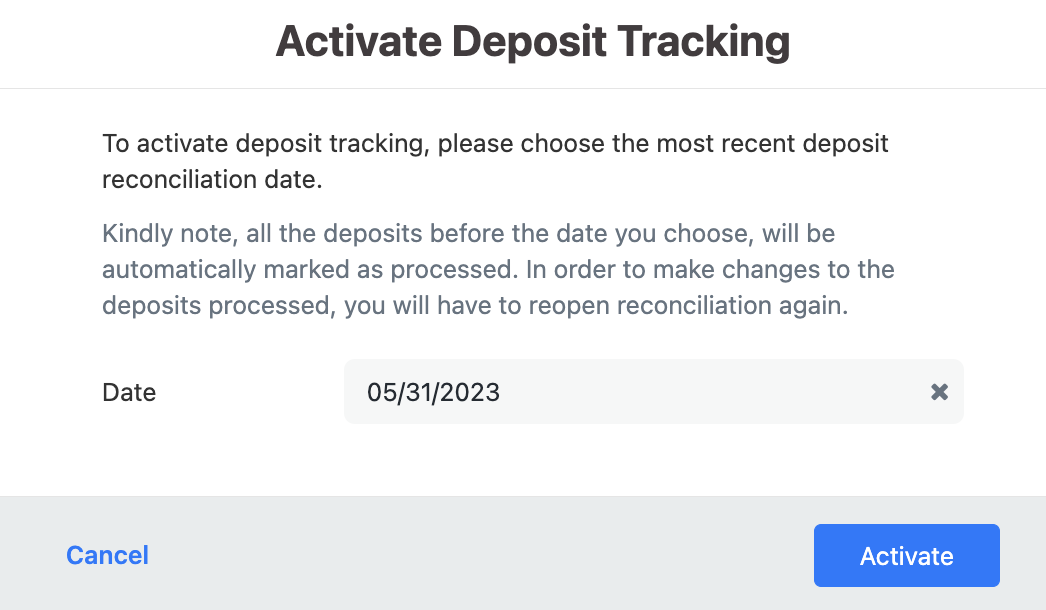Click the Activate Deposit Tracking title
The height and width of the screenshot is (610, 1046).
click(x=532, y=42)
